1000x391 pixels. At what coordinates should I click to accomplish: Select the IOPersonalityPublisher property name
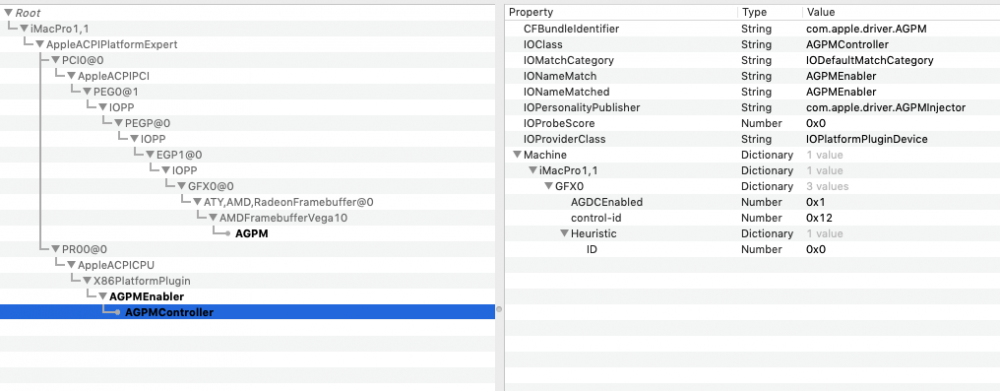point(582,108)
